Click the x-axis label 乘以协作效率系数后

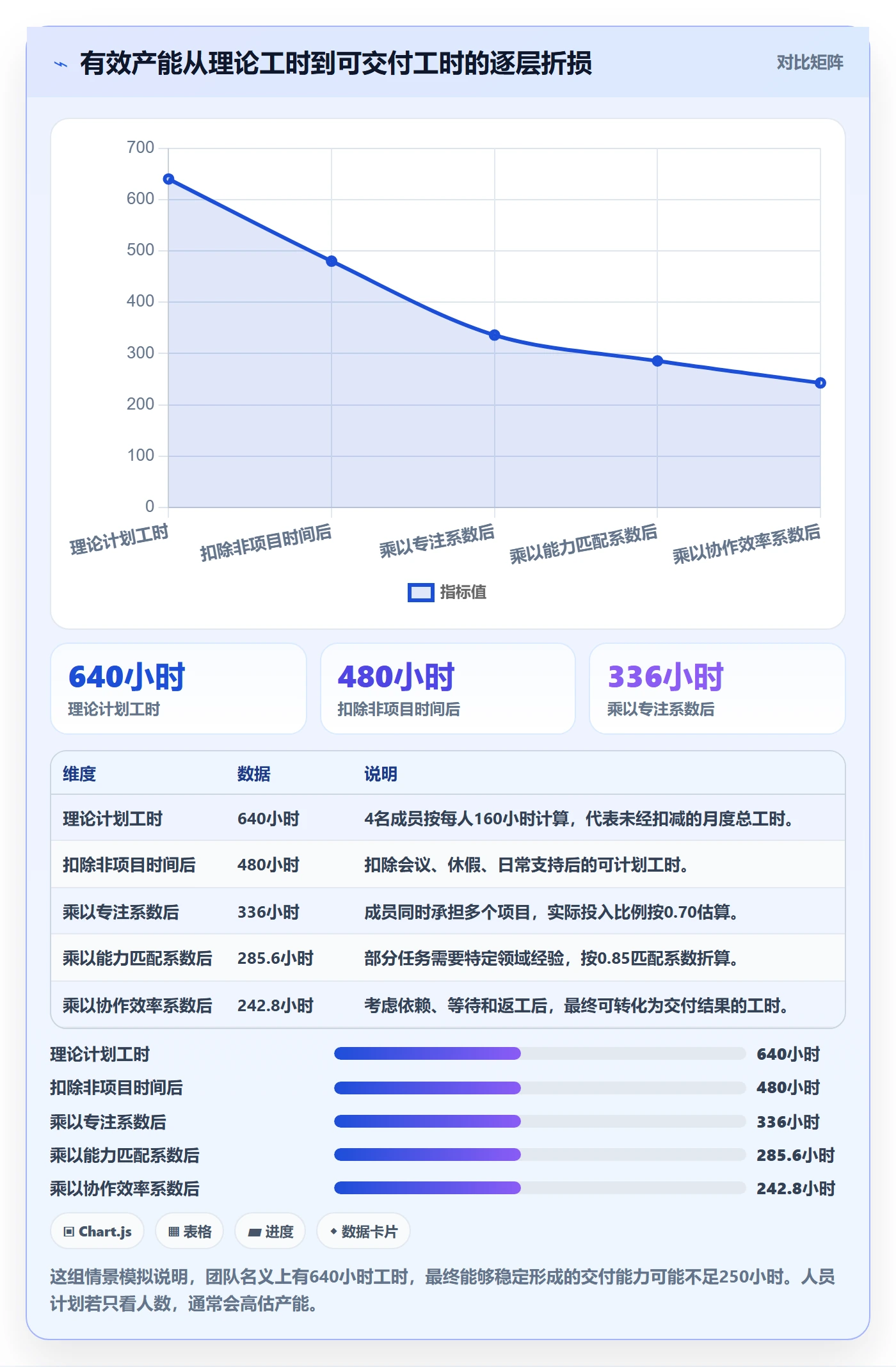click(746, 544)
